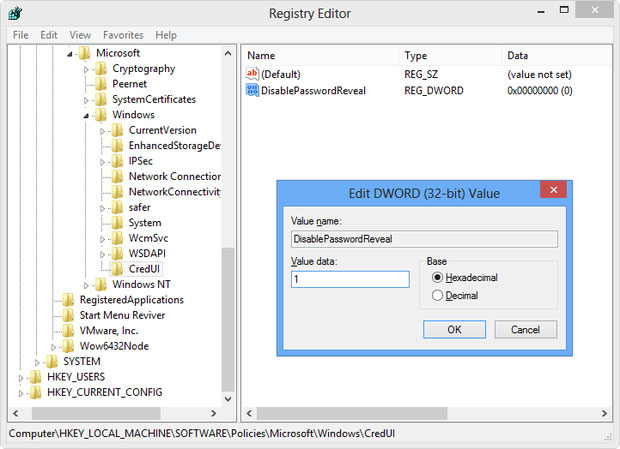Click the NetworkConnectivity folder icon
This screenshot has width=620, height=449.
click(117, 192)
